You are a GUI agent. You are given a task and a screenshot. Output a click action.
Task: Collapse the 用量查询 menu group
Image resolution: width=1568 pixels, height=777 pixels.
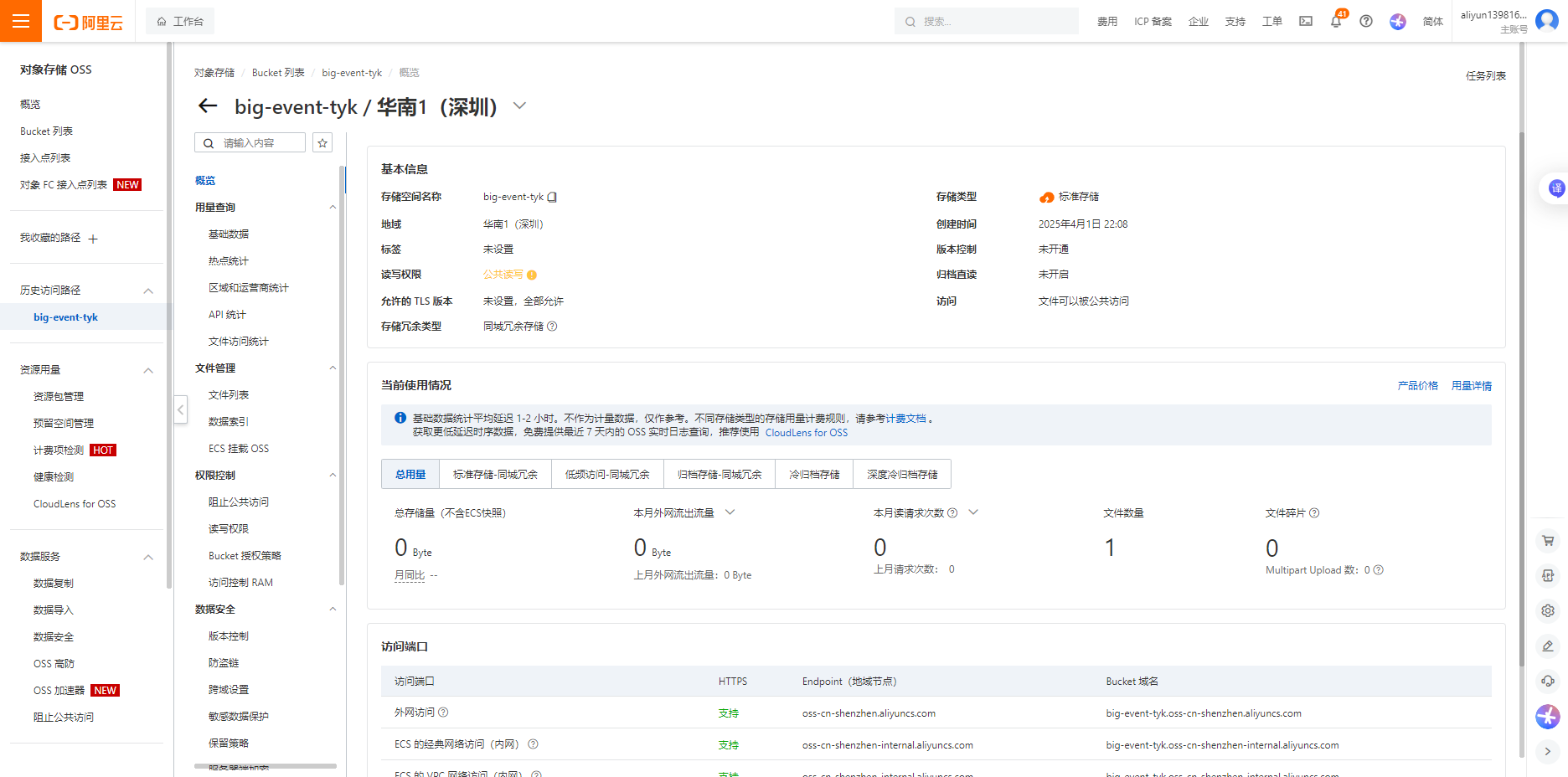[333, 208]
